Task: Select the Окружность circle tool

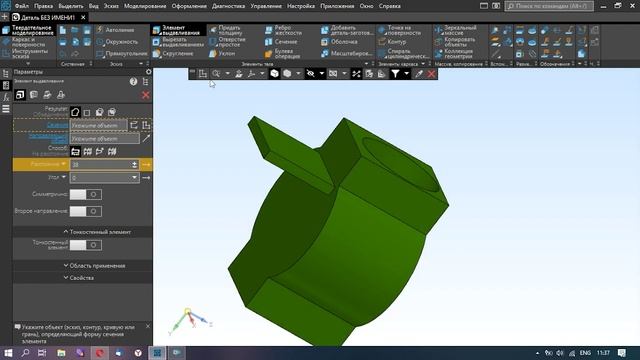Action: (x=117, y=42)
